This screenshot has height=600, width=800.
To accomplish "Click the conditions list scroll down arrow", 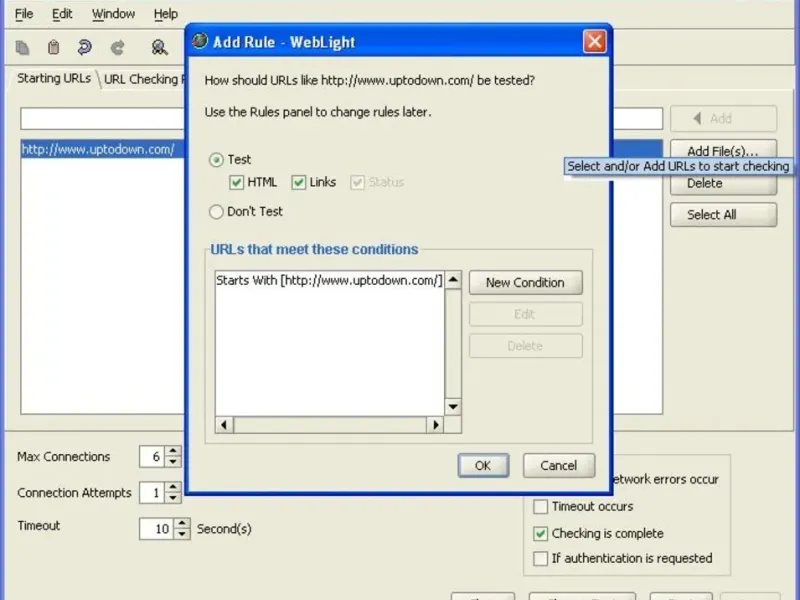I will [x=453, y=407].
